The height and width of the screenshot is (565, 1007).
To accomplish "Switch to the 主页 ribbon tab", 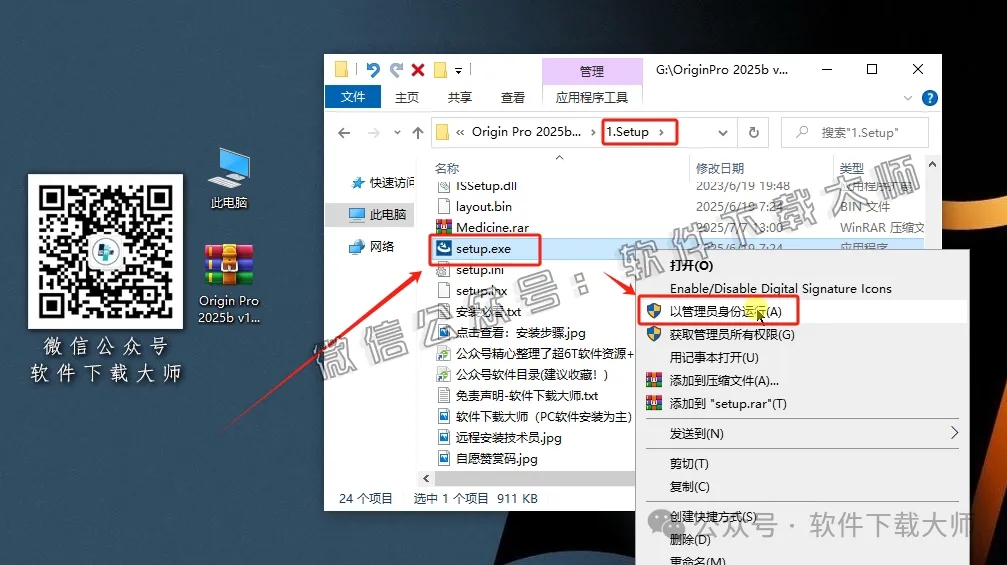I will click(x=407, y=97).
